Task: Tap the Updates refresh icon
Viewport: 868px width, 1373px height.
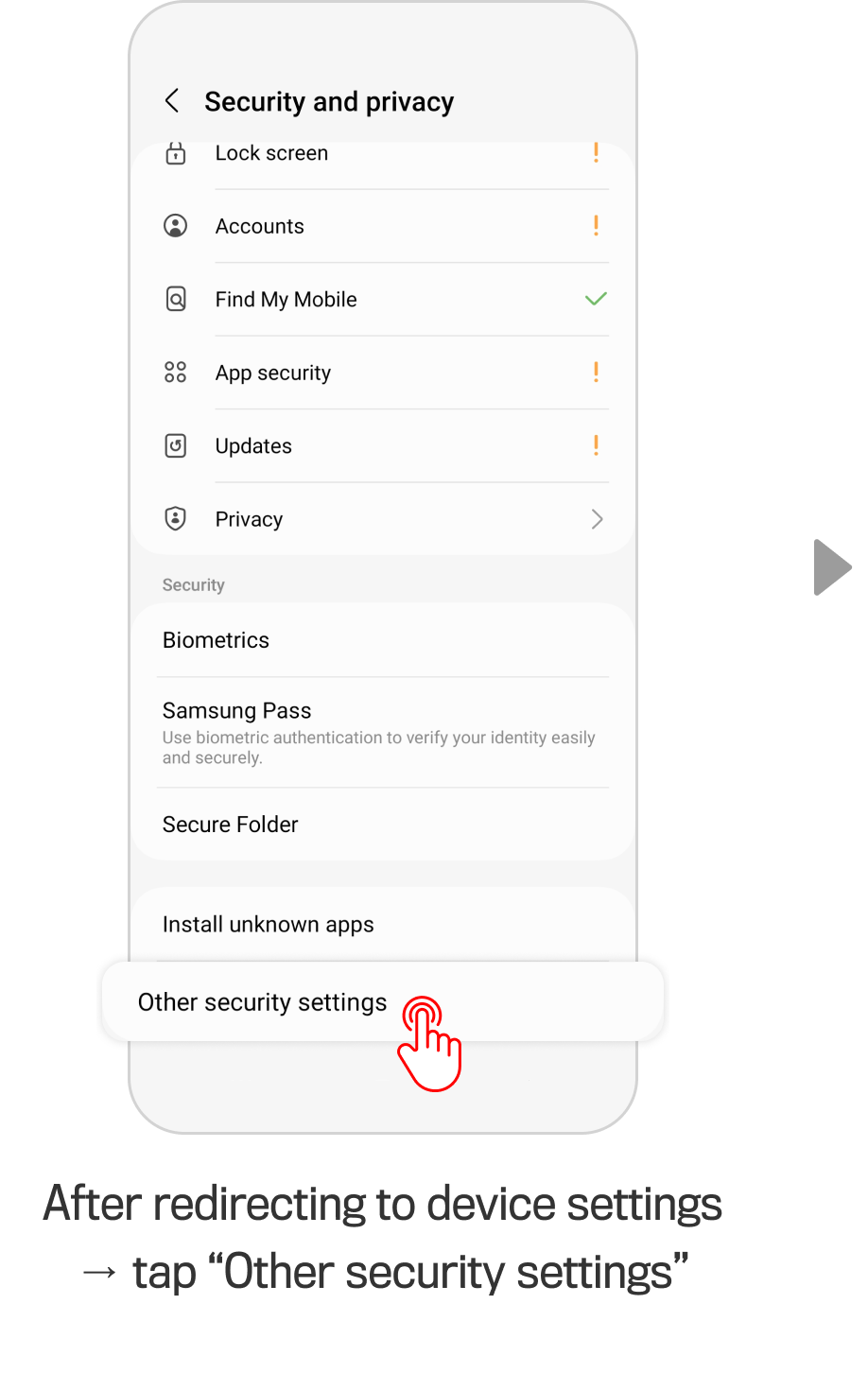Action: pyautogui.click(x=176, y=445)
